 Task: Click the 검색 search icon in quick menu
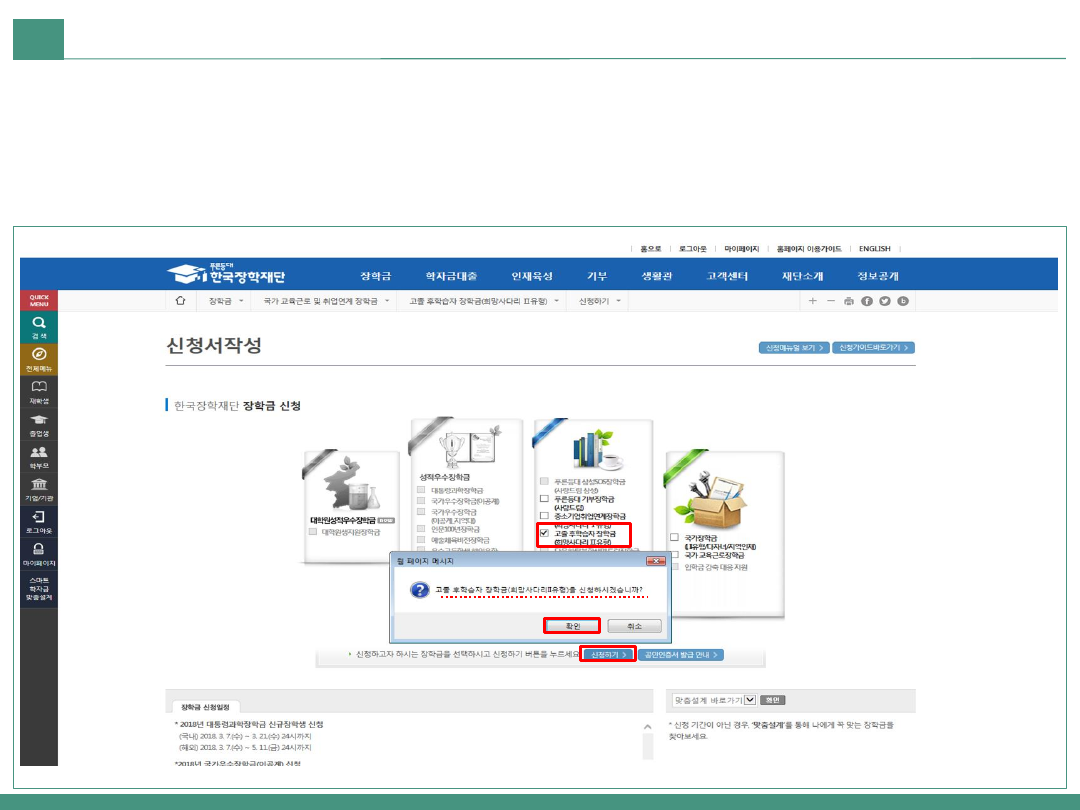pyautogui.click(x=39, y=327)
